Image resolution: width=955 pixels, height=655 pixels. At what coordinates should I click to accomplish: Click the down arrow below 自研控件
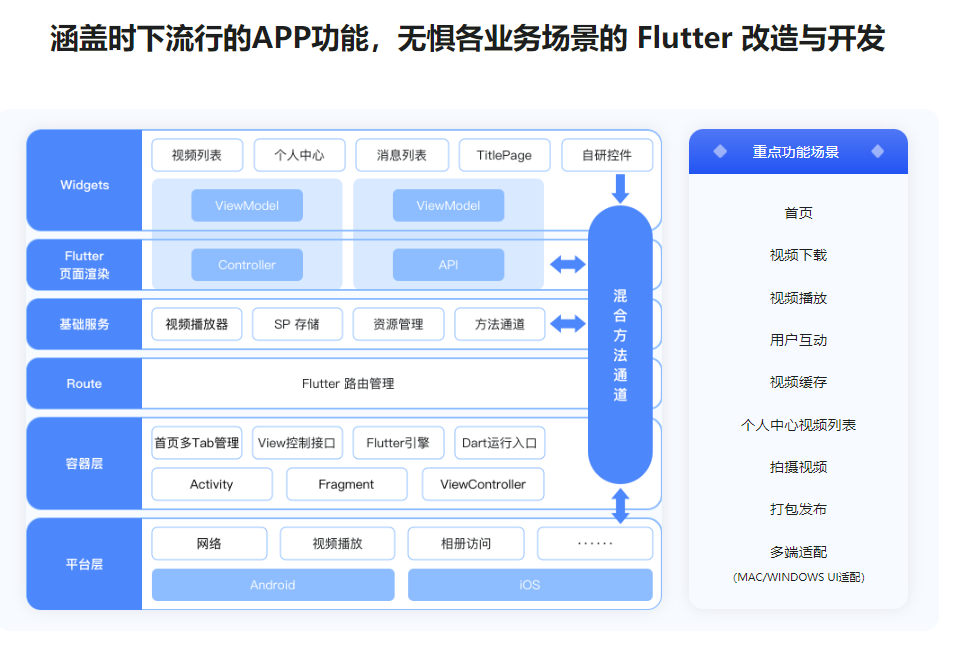[x=620, y=188]
